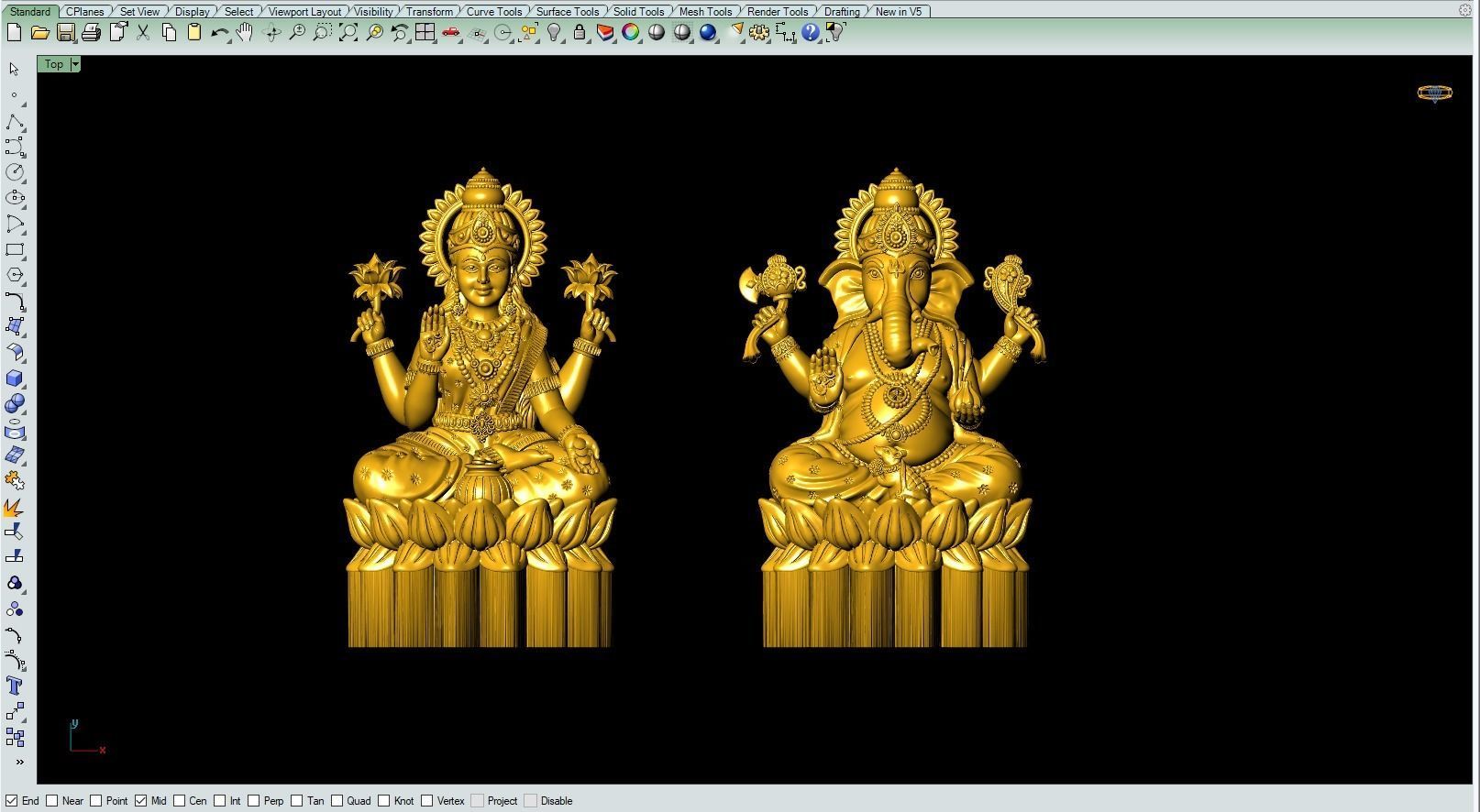This screenshot has width=1480, height=812.
Task: Enable the Quad osnap checkbox
Action: [337, 801]
